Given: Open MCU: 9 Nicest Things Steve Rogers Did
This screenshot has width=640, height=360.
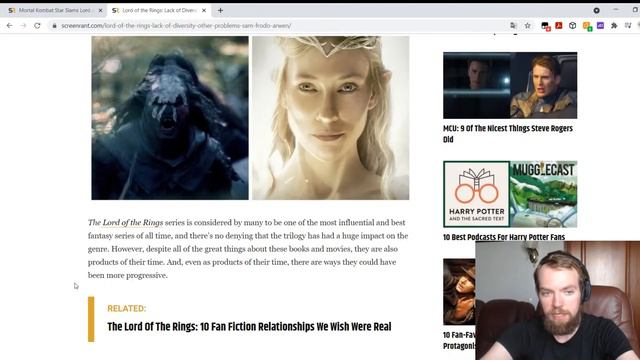Looking at the screenshot, I should coord(508,134).
